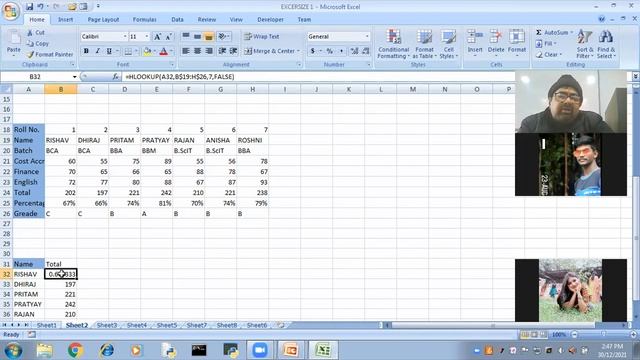Switch to the Insert ribbon tab
Viewport: 640px width, 360px height.
[x=65, y=20]
